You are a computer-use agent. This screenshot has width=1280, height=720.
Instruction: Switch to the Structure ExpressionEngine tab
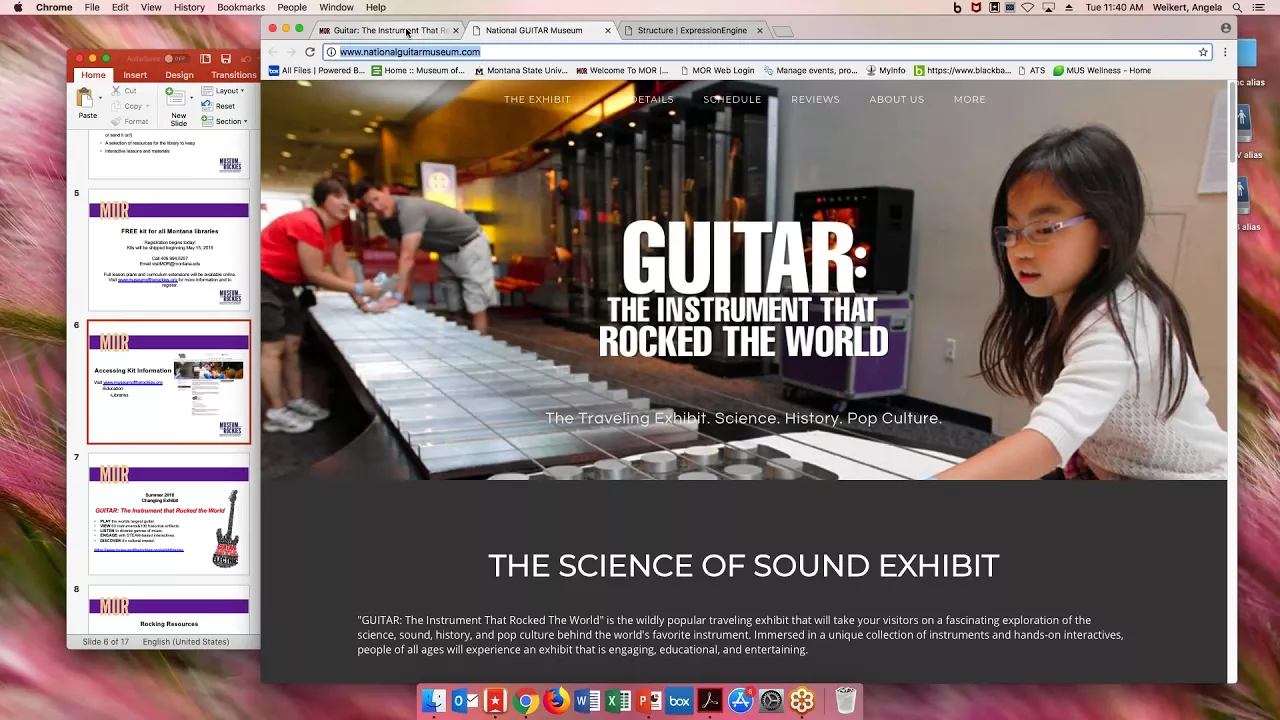[x=692, y=30]
